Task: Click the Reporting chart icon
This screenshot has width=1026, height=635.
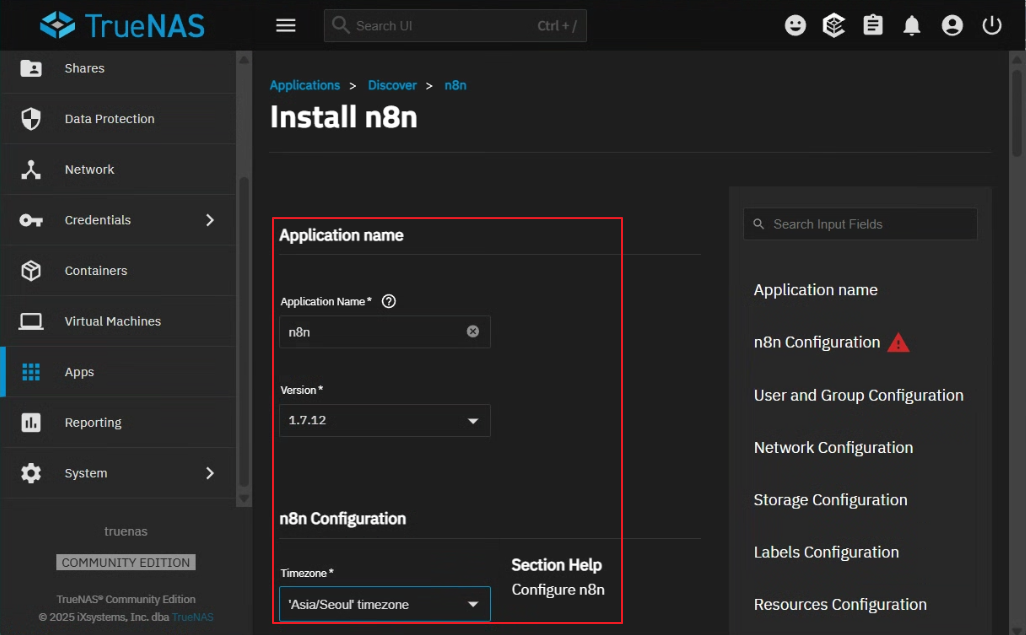Action: [31, 422]
